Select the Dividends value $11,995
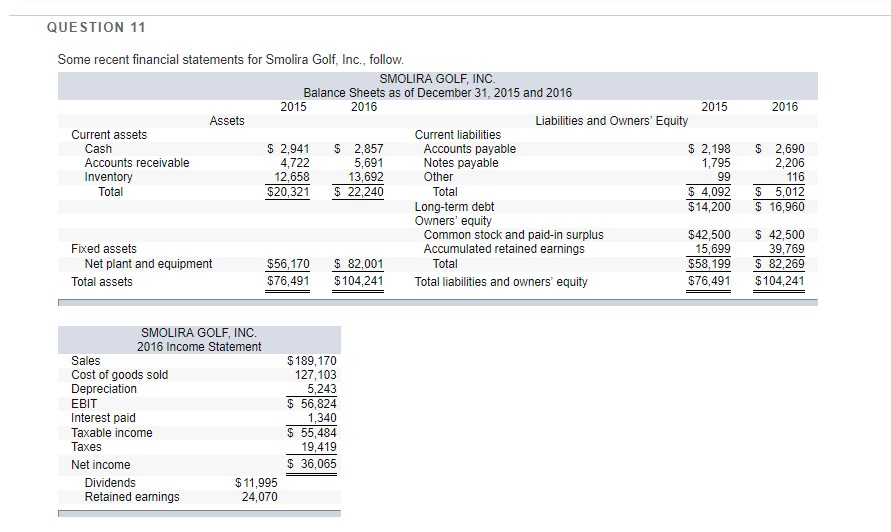Screen dimensions: 891x532 (256, 483)
